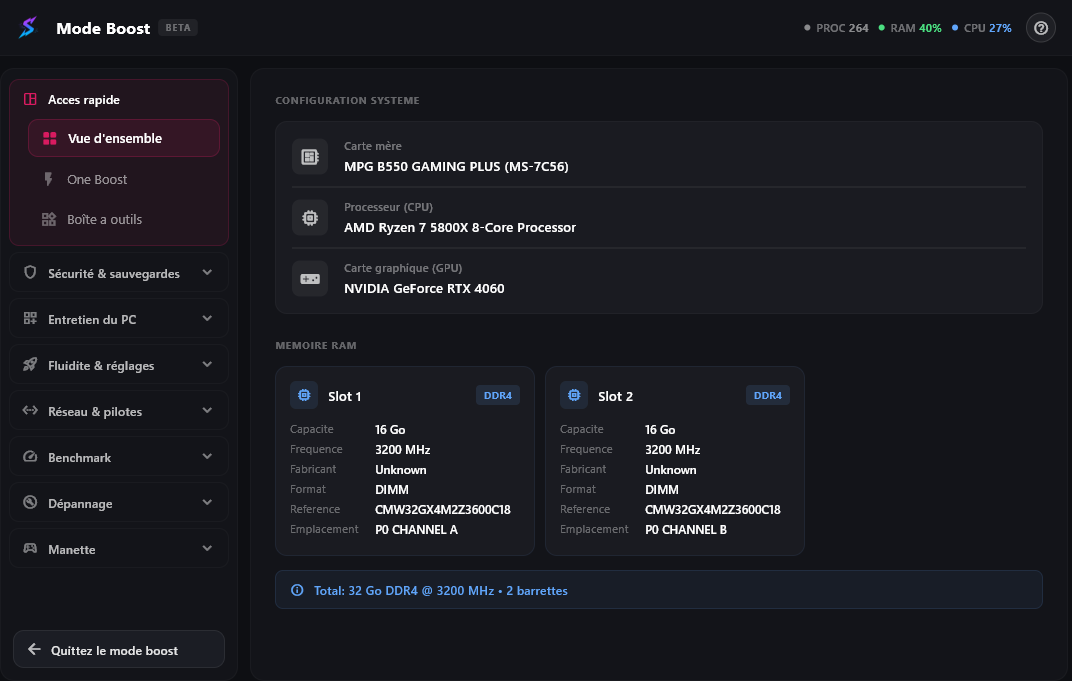Click the info icon in Total banner

[297, 590]
